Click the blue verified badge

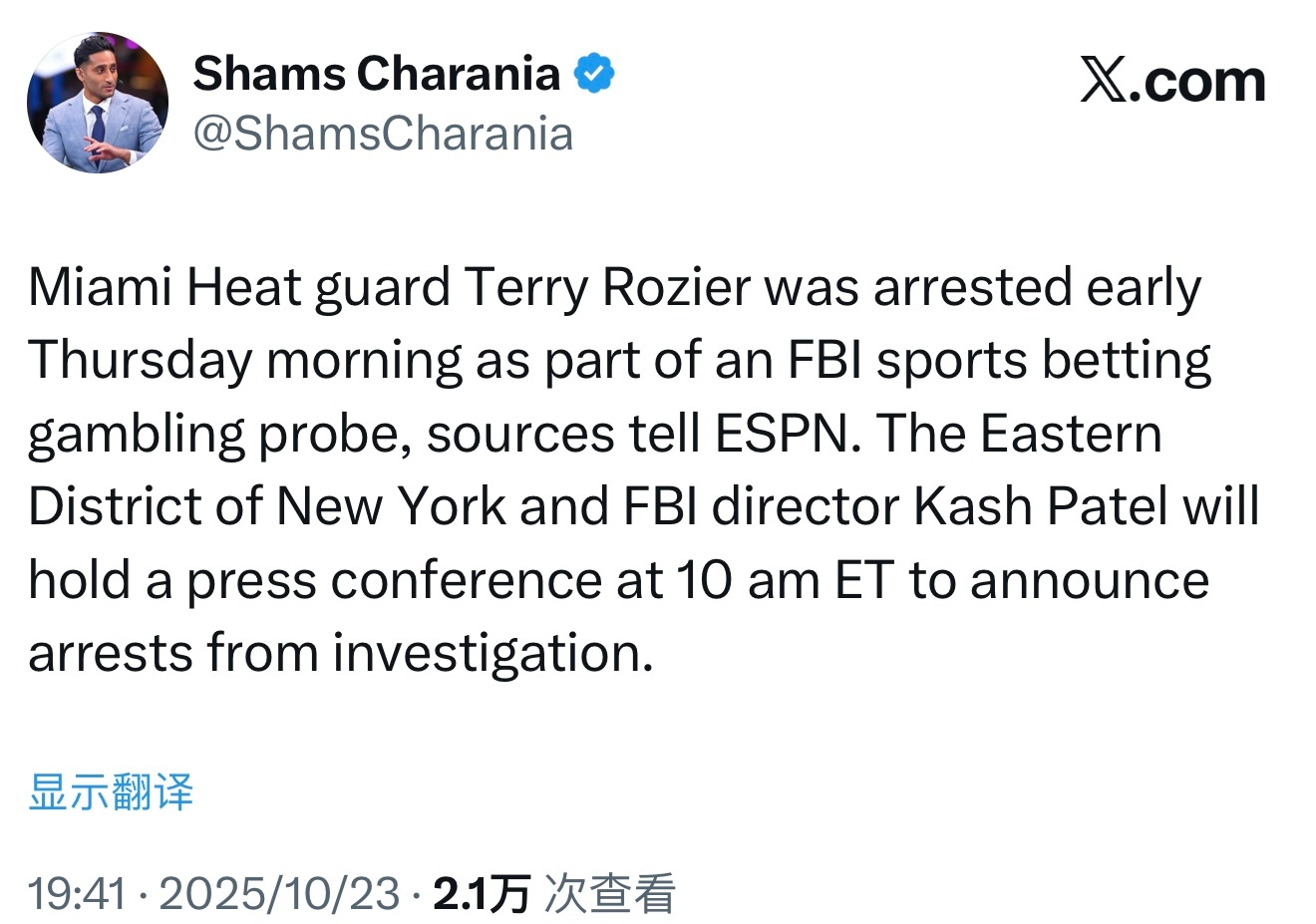[594, 74]
